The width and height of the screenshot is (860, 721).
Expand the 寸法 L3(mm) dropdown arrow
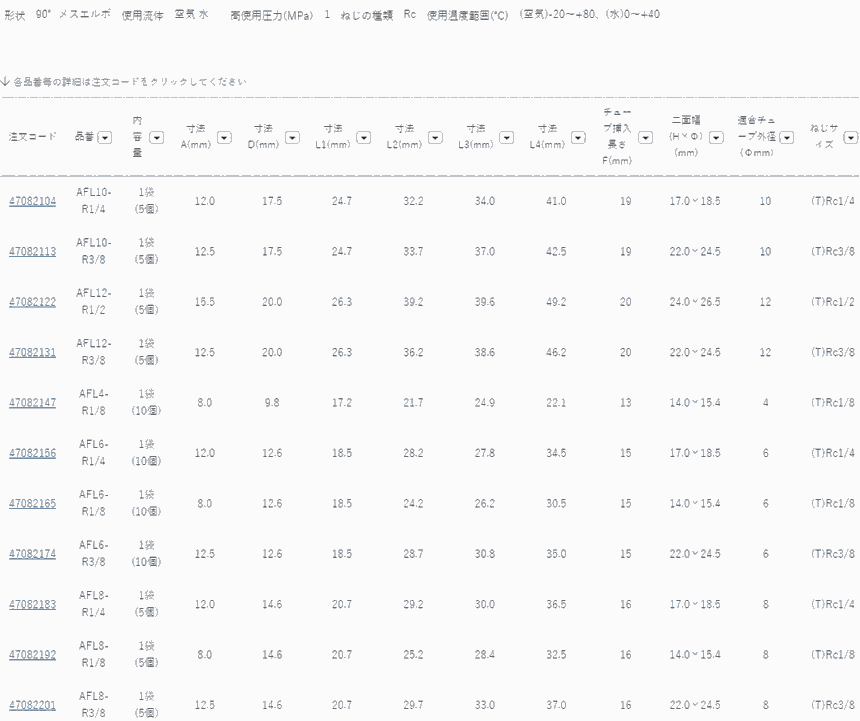505,137
